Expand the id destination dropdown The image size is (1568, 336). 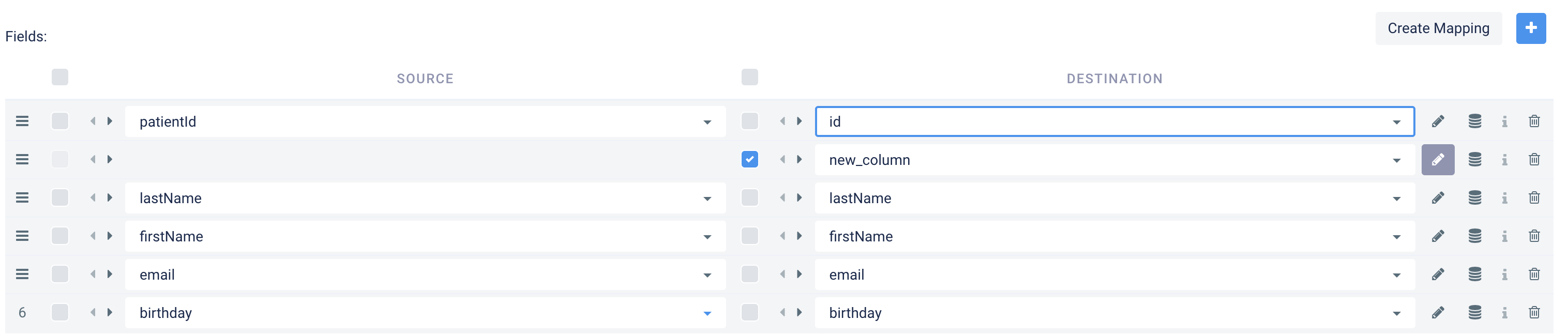click(1396, 123)
